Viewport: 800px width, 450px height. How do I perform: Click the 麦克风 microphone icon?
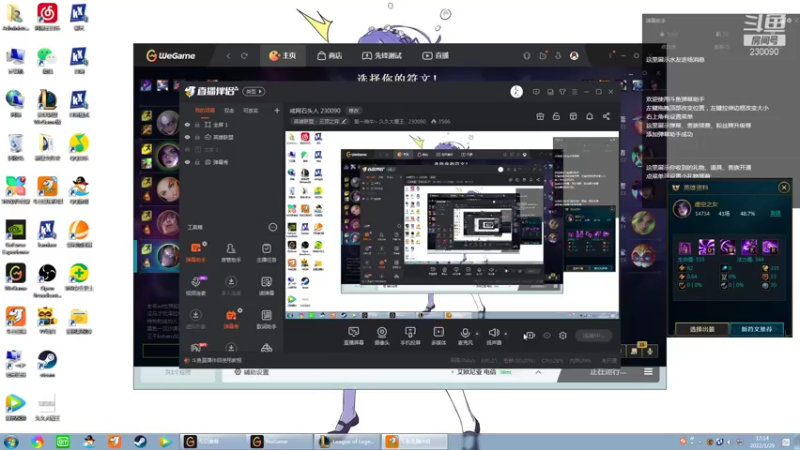tap(465, 333)
